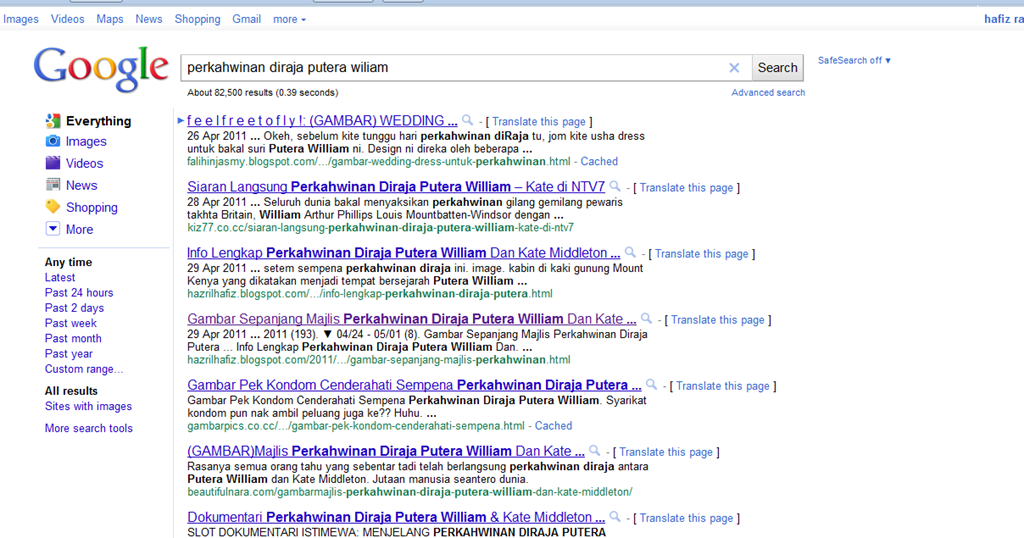This screenshot has width=1024, height=538.
Task: Click the Everything icon in sidebar
Action: (x=53, y=121)
